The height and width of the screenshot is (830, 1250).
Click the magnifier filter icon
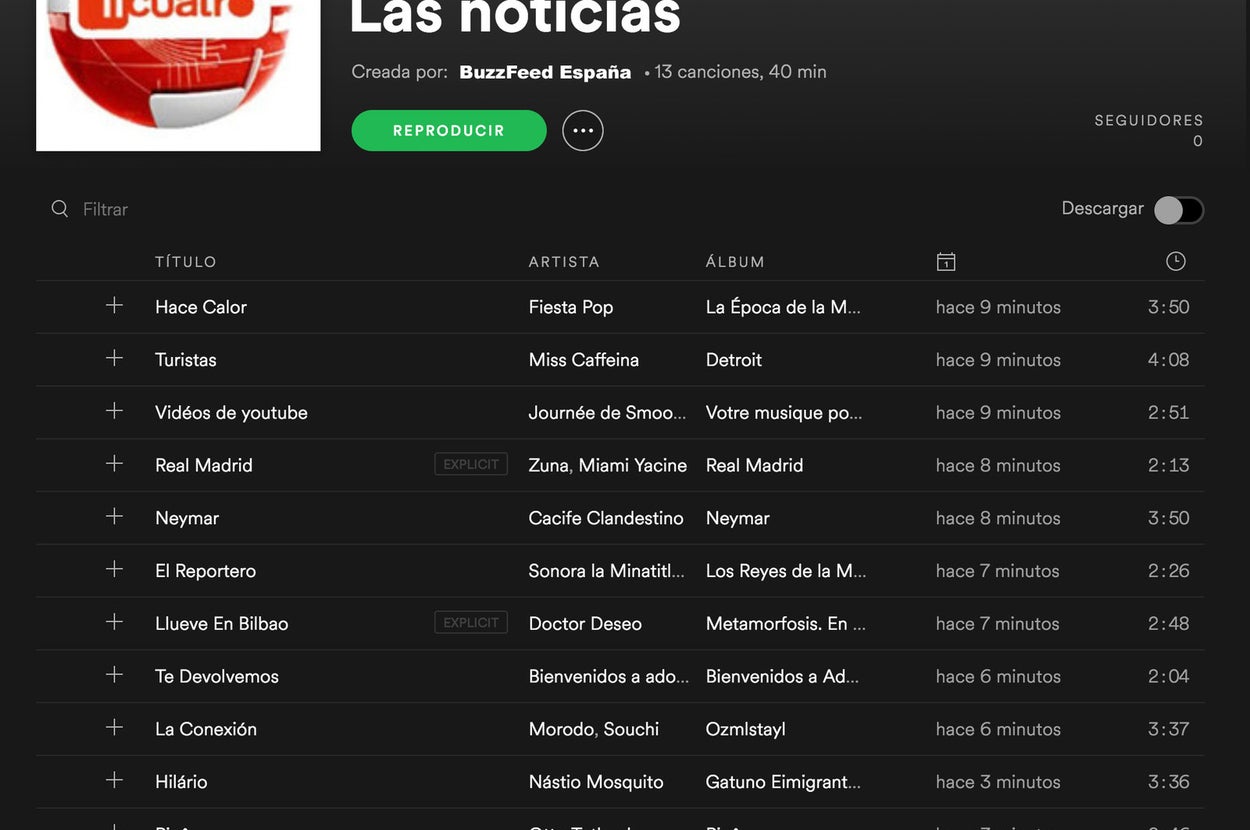(x=60, y=208)
